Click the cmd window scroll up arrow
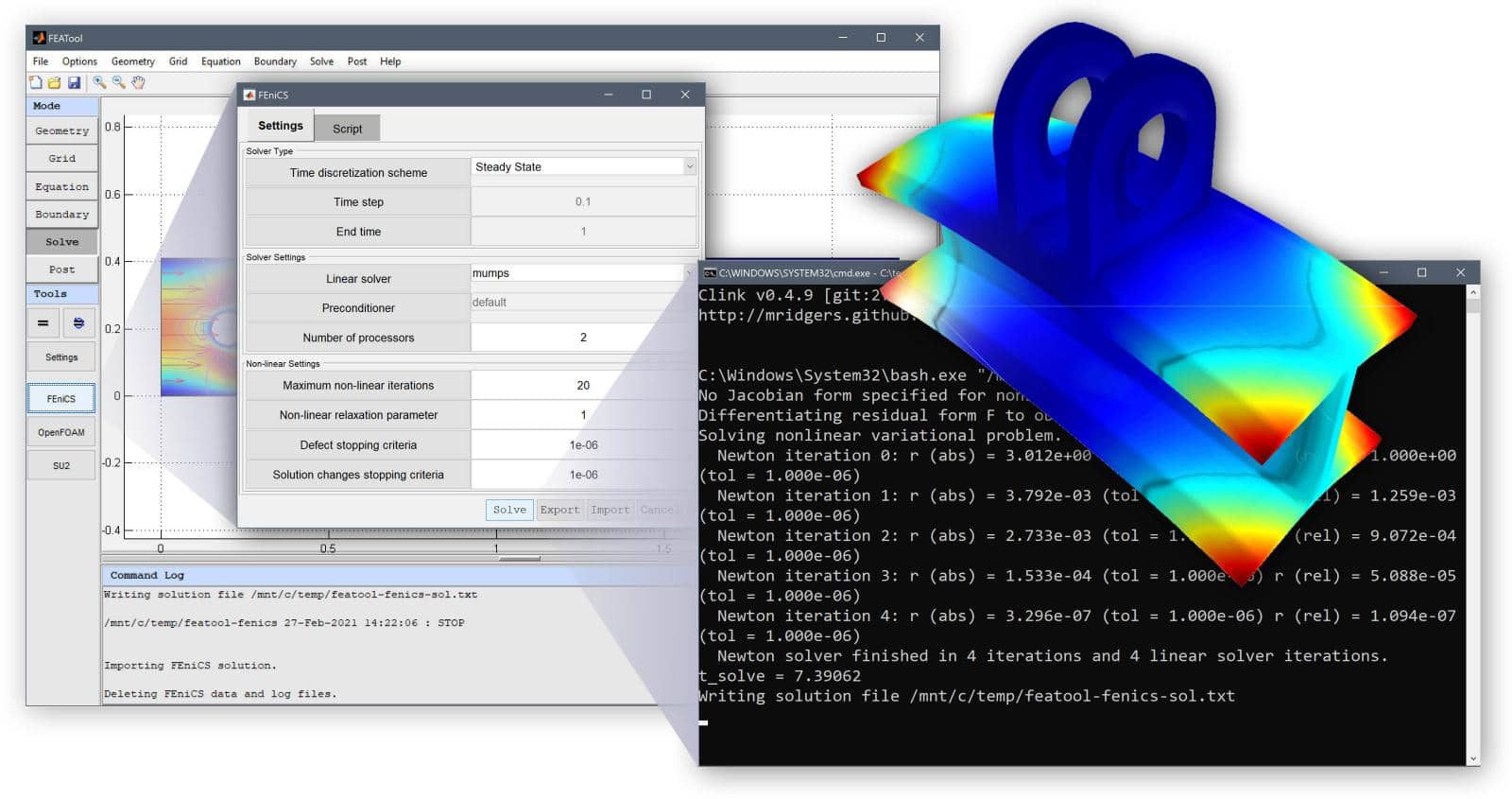Image resolution: width=1512 pixels, height=799 pixels. pos(1473,293)
